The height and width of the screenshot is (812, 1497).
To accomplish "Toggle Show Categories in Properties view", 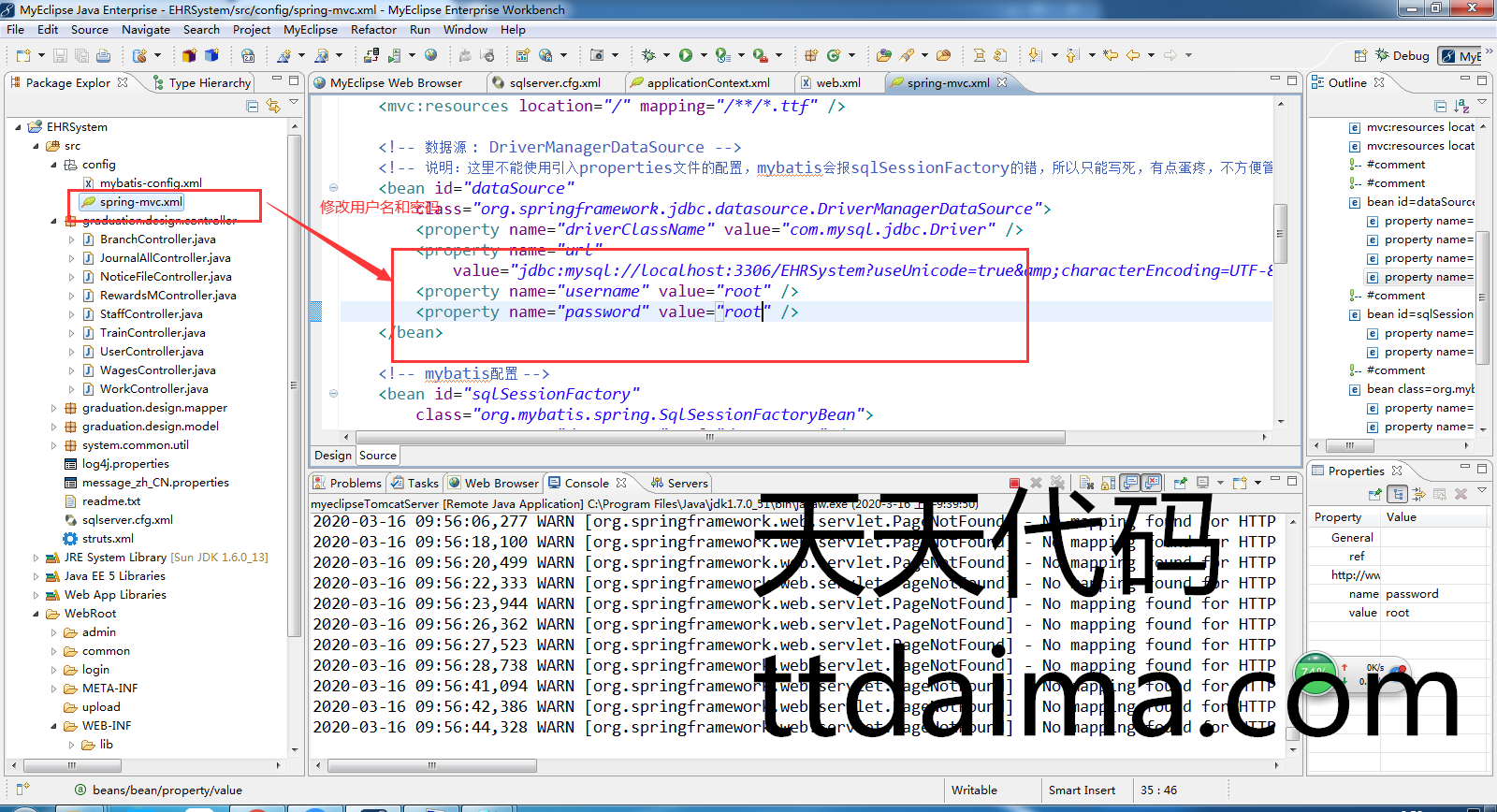I will 1397,494.
